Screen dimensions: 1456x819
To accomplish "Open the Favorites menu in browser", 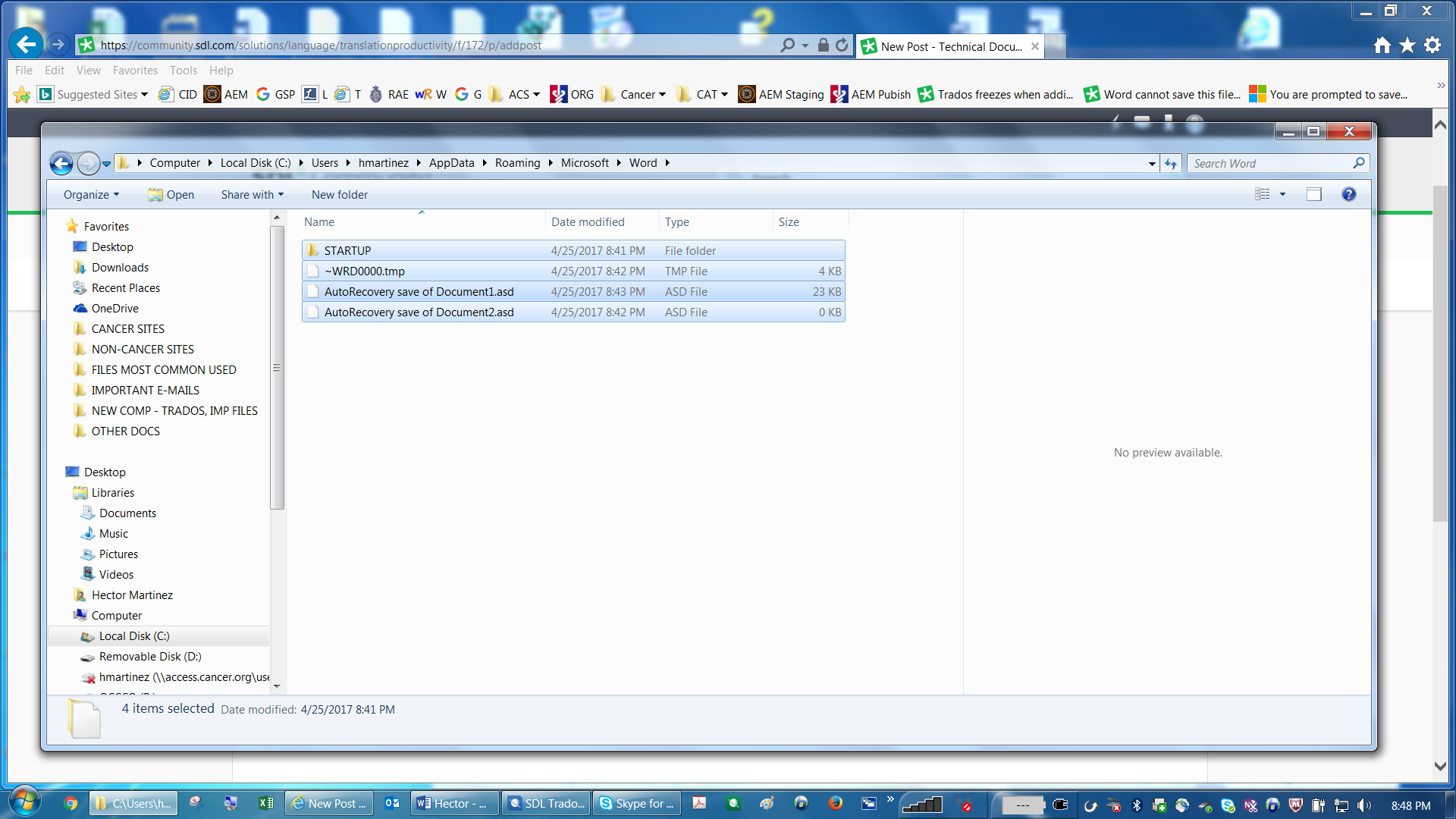I will 135,71.
